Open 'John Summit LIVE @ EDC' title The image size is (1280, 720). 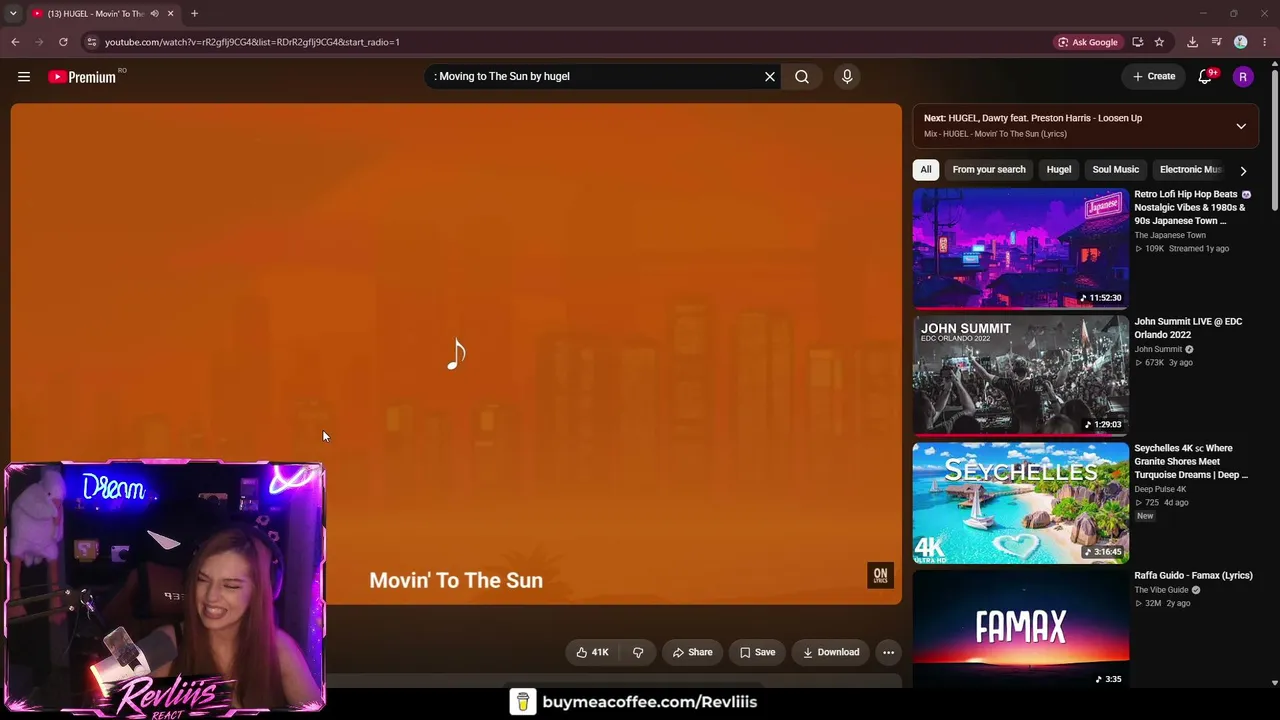(1188, 328)
